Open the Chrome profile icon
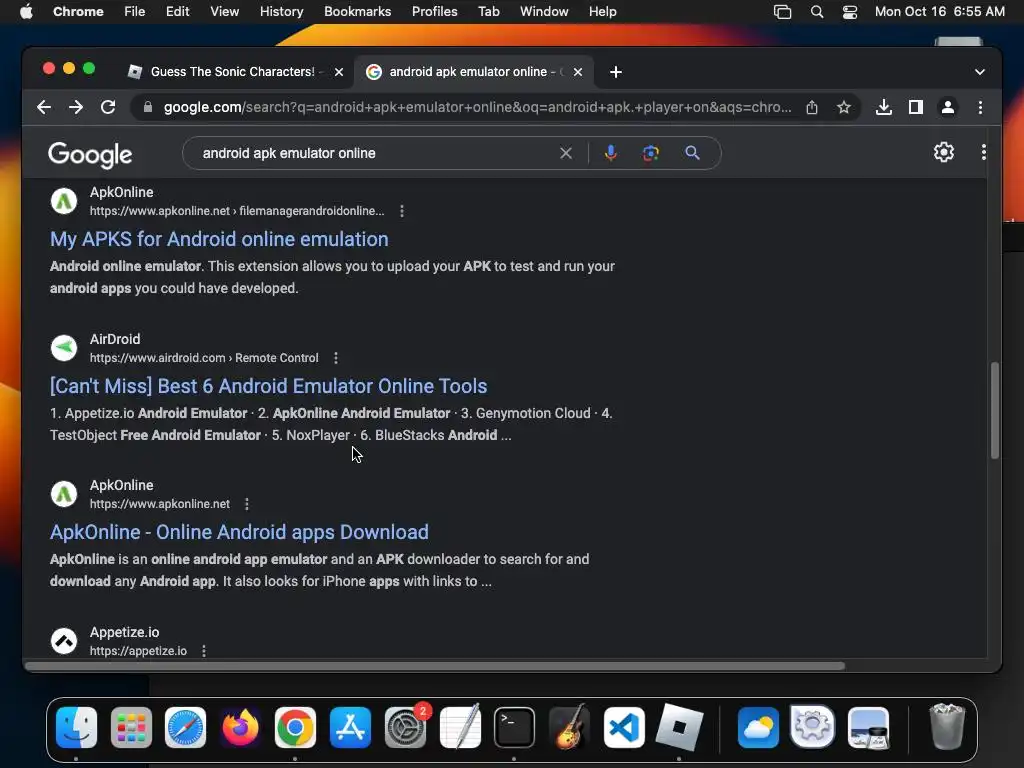 click(x=948, y=107)
